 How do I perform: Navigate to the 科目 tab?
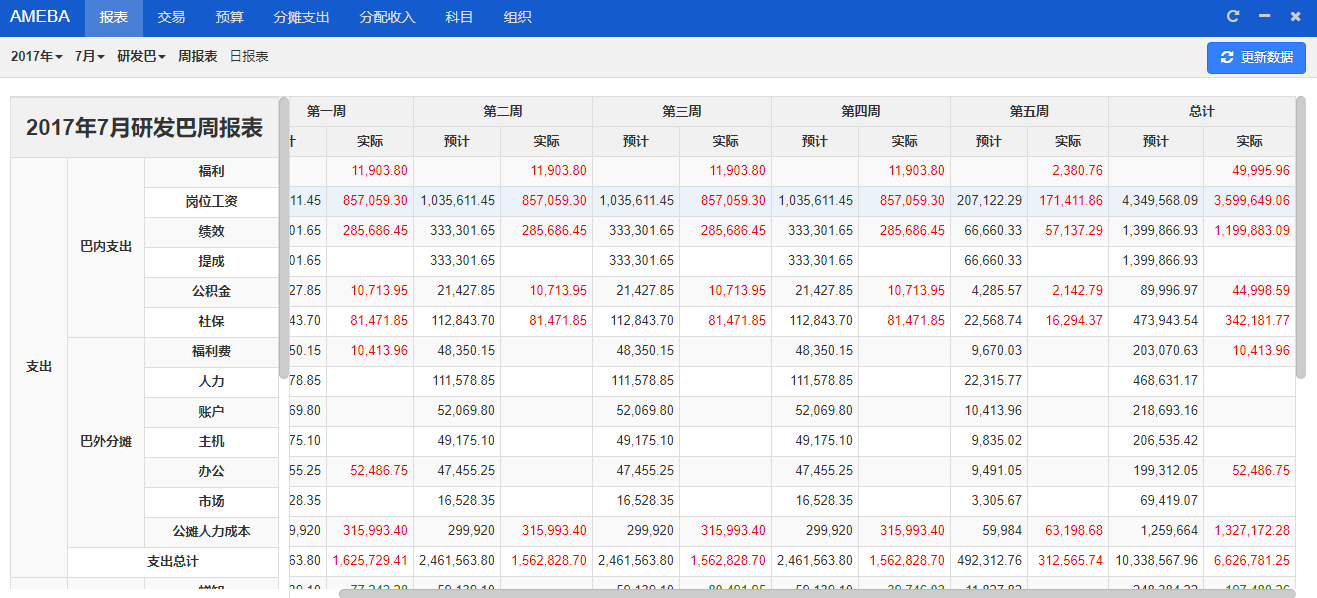coord(459,18)
